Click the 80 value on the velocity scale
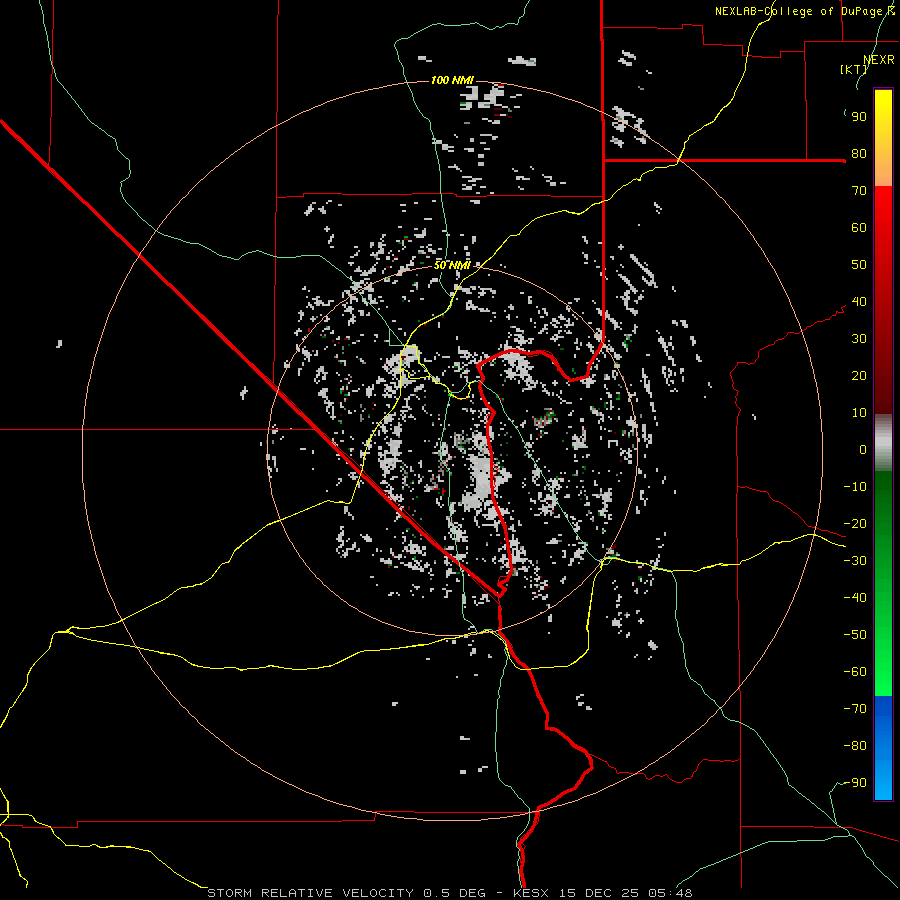This screenshot has width=900, height=900. coord(859,153)
